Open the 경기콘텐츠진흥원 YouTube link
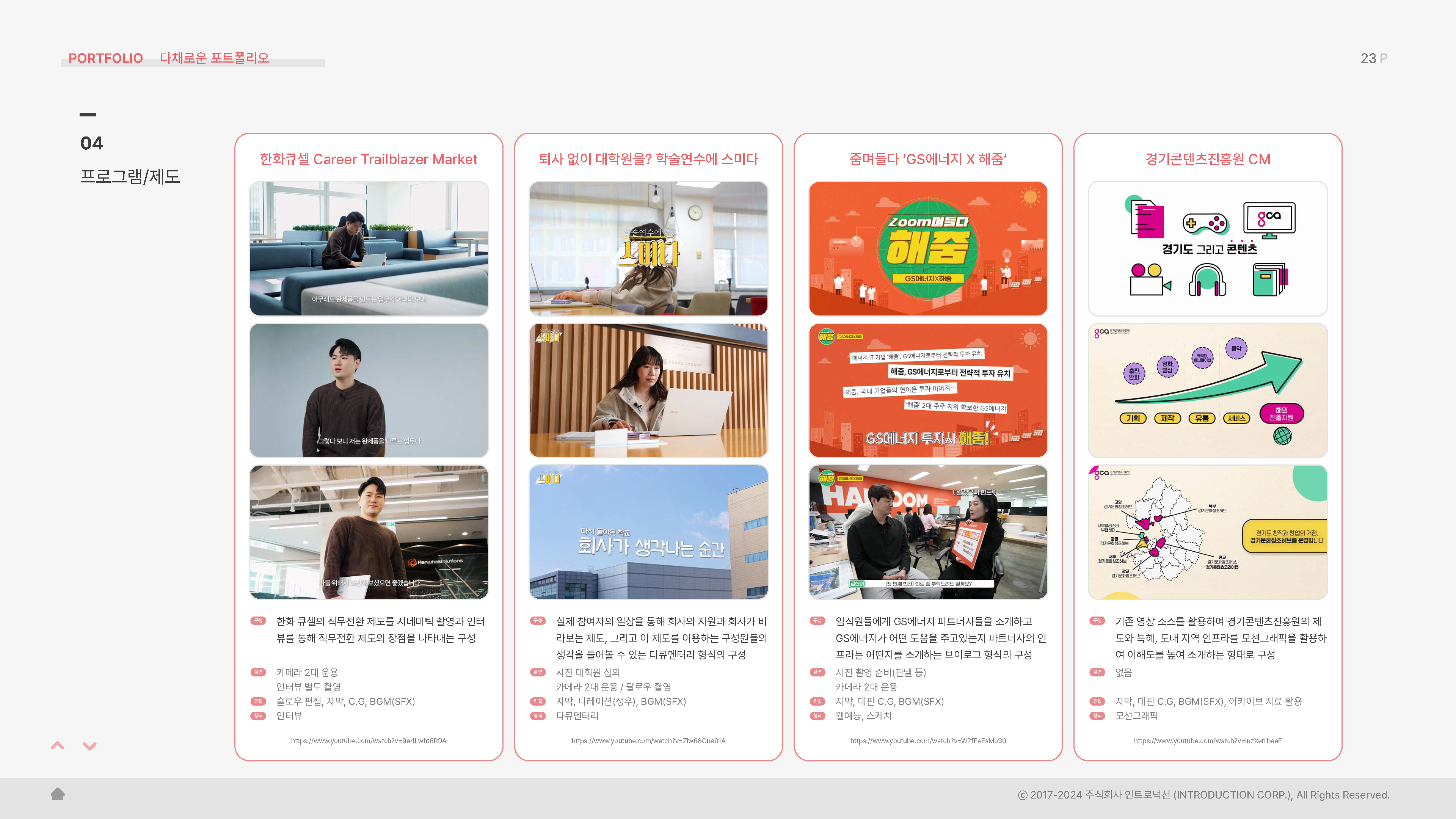 (x=1207, y=741)
